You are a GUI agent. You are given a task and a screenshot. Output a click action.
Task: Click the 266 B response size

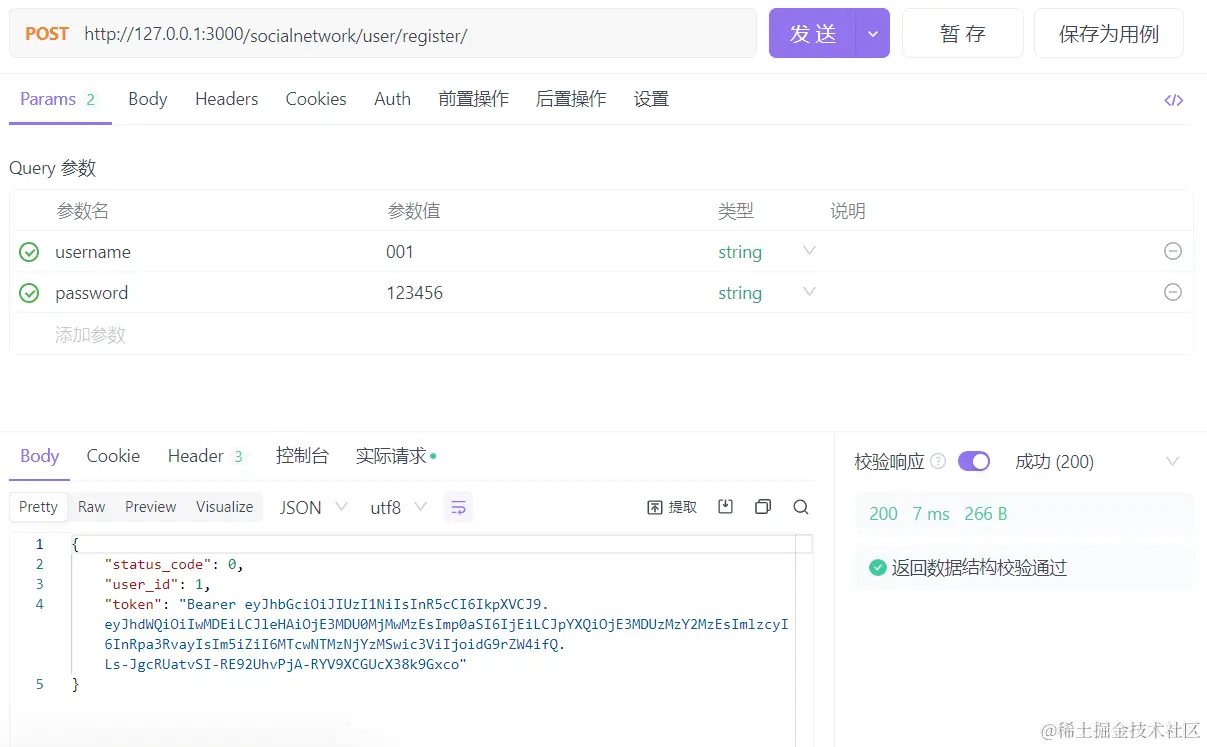pyautogui.click(x=986, y=514)
